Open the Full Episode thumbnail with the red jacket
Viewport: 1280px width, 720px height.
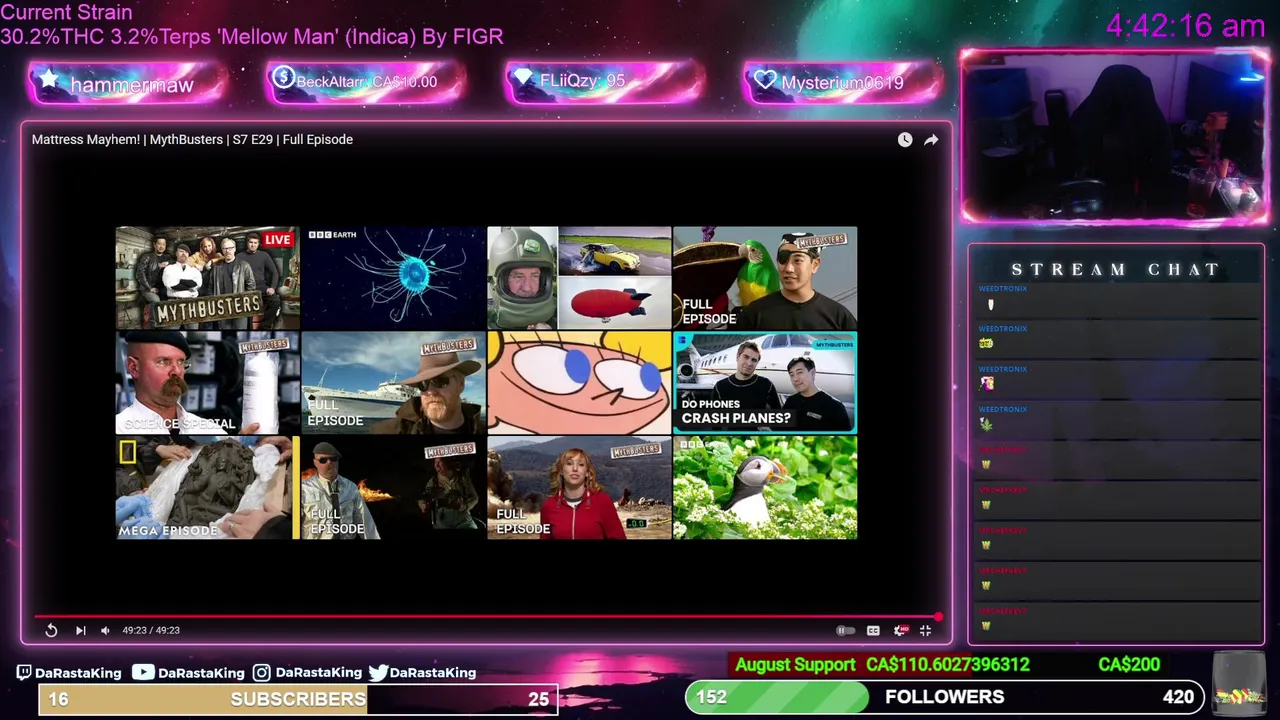coord(579,488)
